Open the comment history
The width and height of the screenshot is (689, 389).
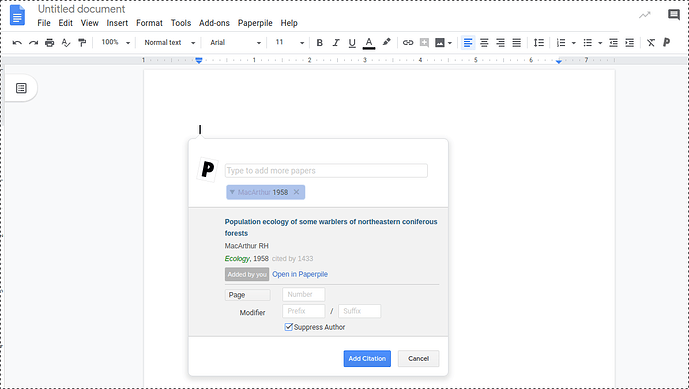pyautogui.click(x=674, y=15)
